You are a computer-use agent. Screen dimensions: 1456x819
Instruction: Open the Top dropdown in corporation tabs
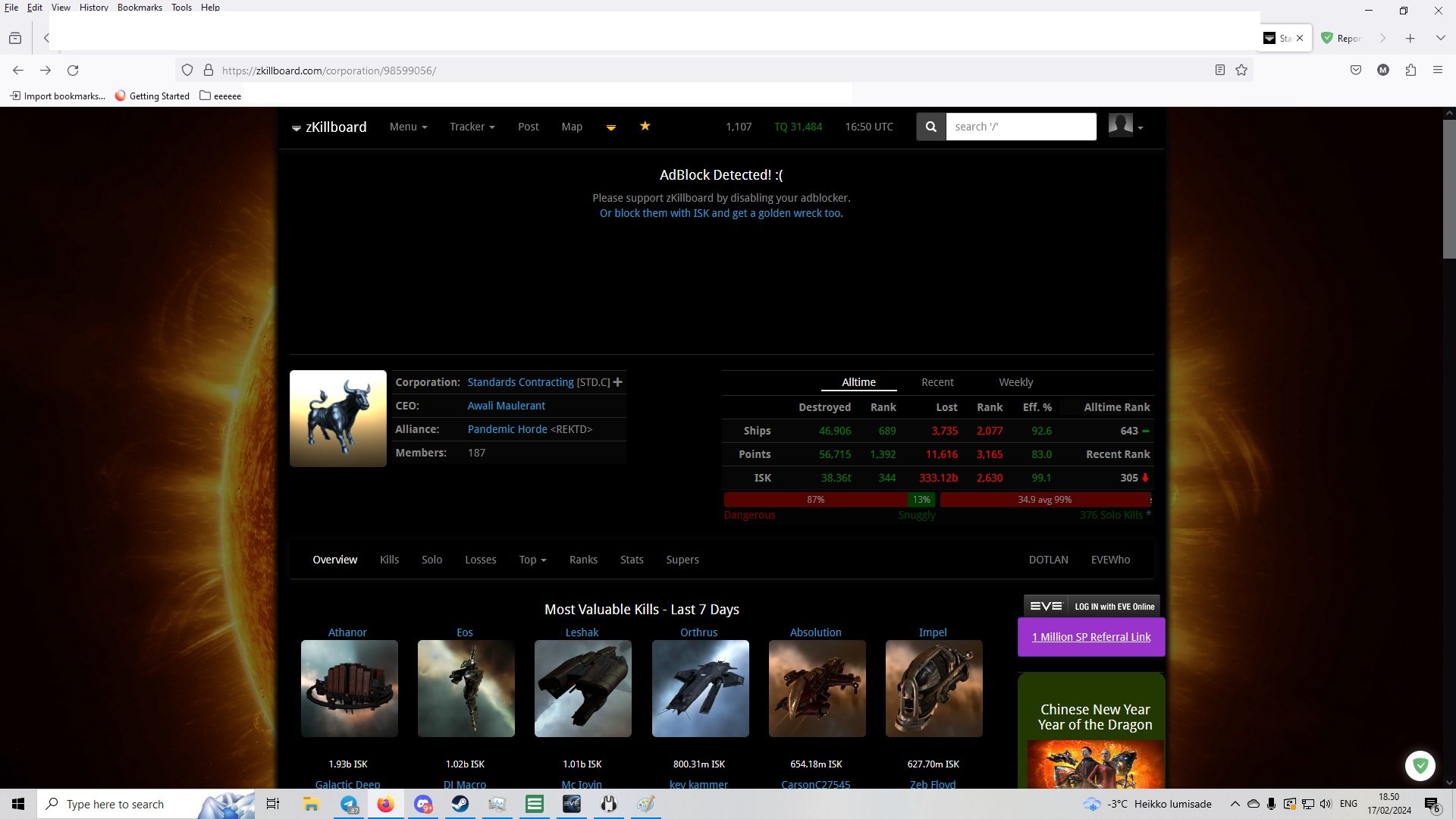tap(532, 560)
